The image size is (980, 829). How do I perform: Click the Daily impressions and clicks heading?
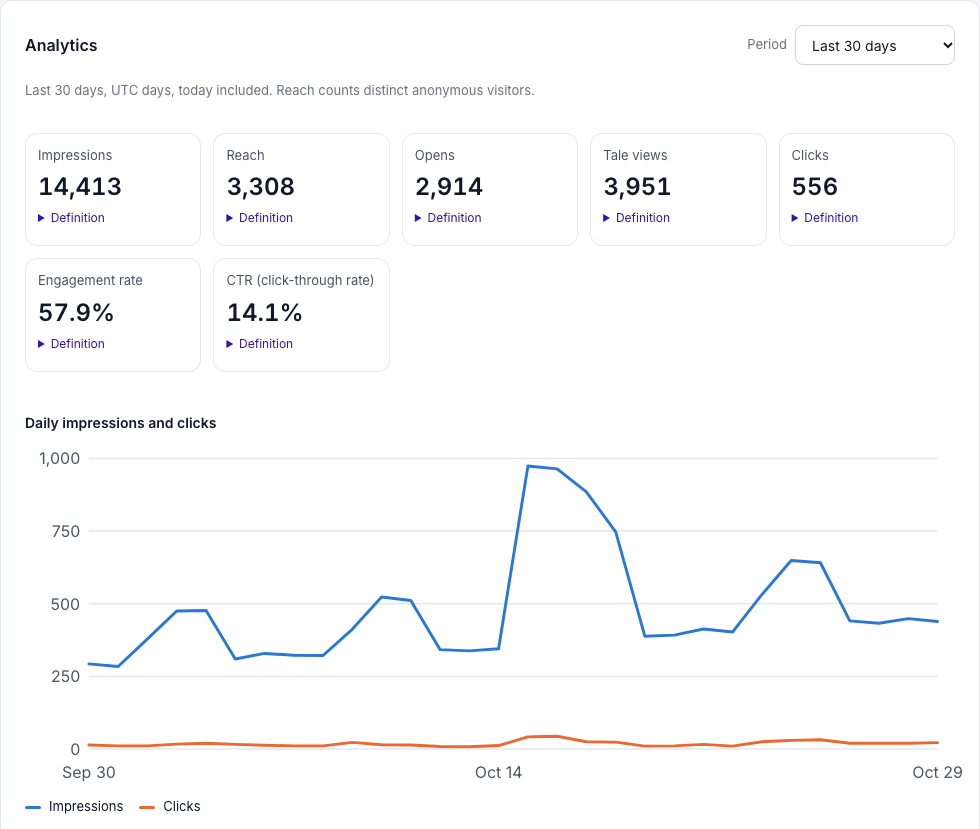121,423
